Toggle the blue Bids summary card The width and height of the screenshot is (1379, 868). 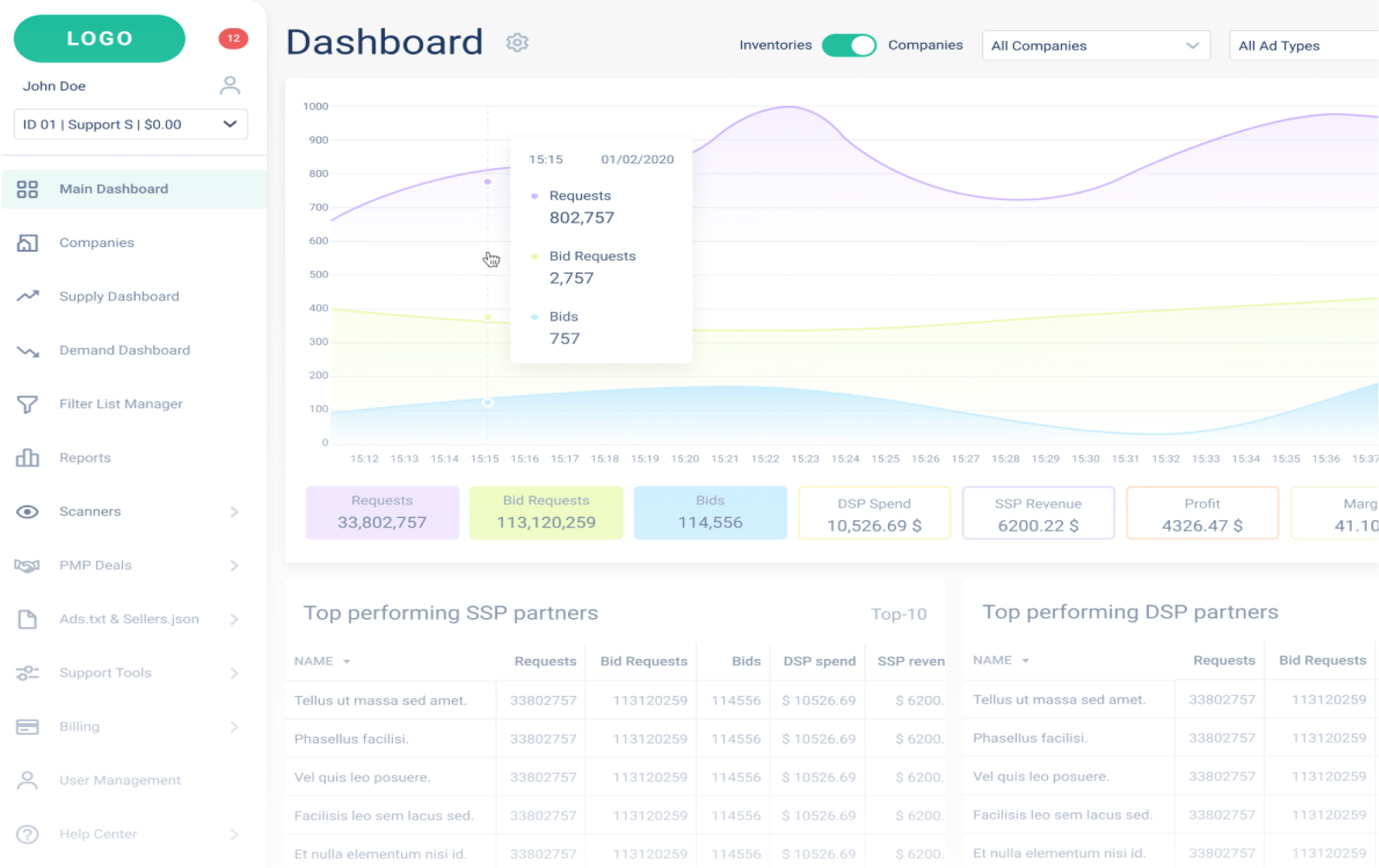[x=710, y=512]
